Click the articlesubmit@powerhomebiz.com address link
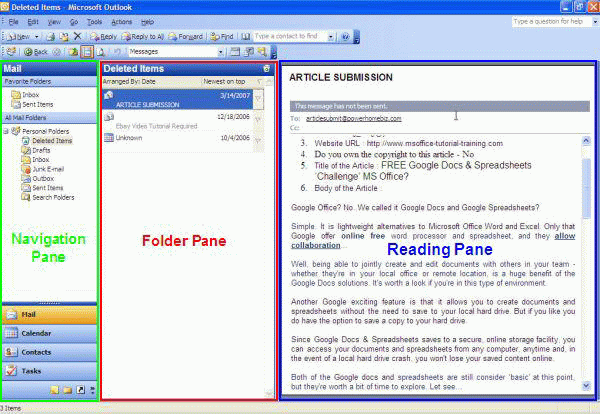 coord(354,119)
